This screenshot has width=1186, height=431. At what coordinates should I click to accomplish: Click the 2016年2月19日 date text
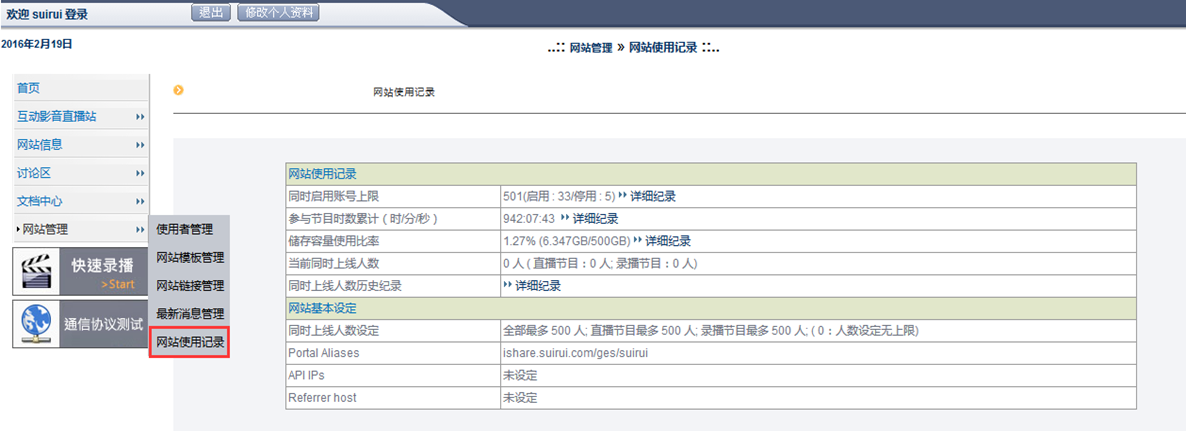point(37,45)
